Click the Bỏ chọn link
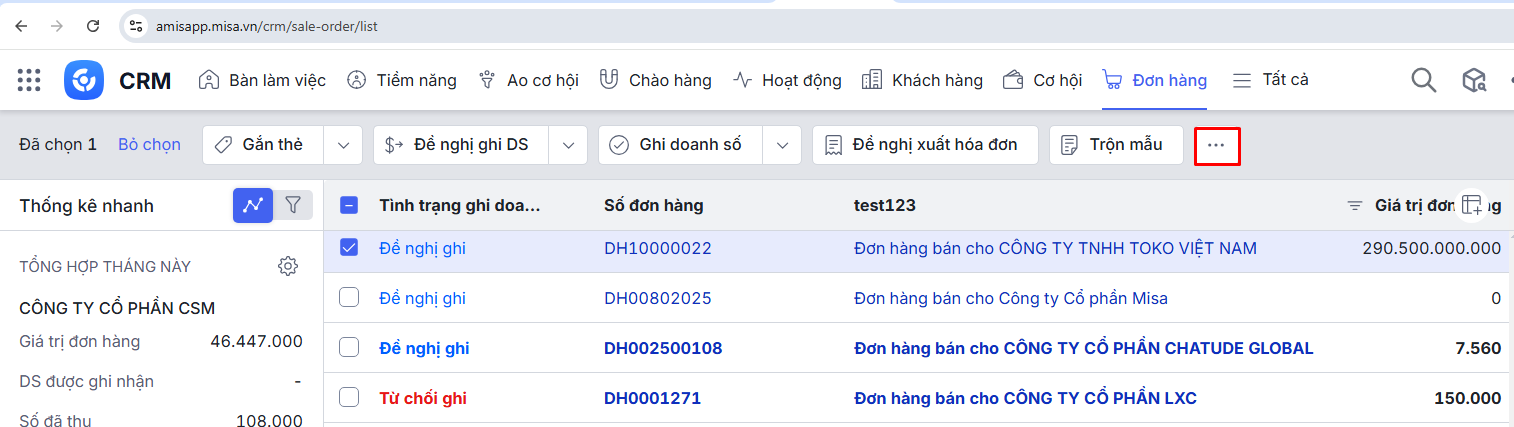This screenshot has width=1514, height=427. (149, 145)
